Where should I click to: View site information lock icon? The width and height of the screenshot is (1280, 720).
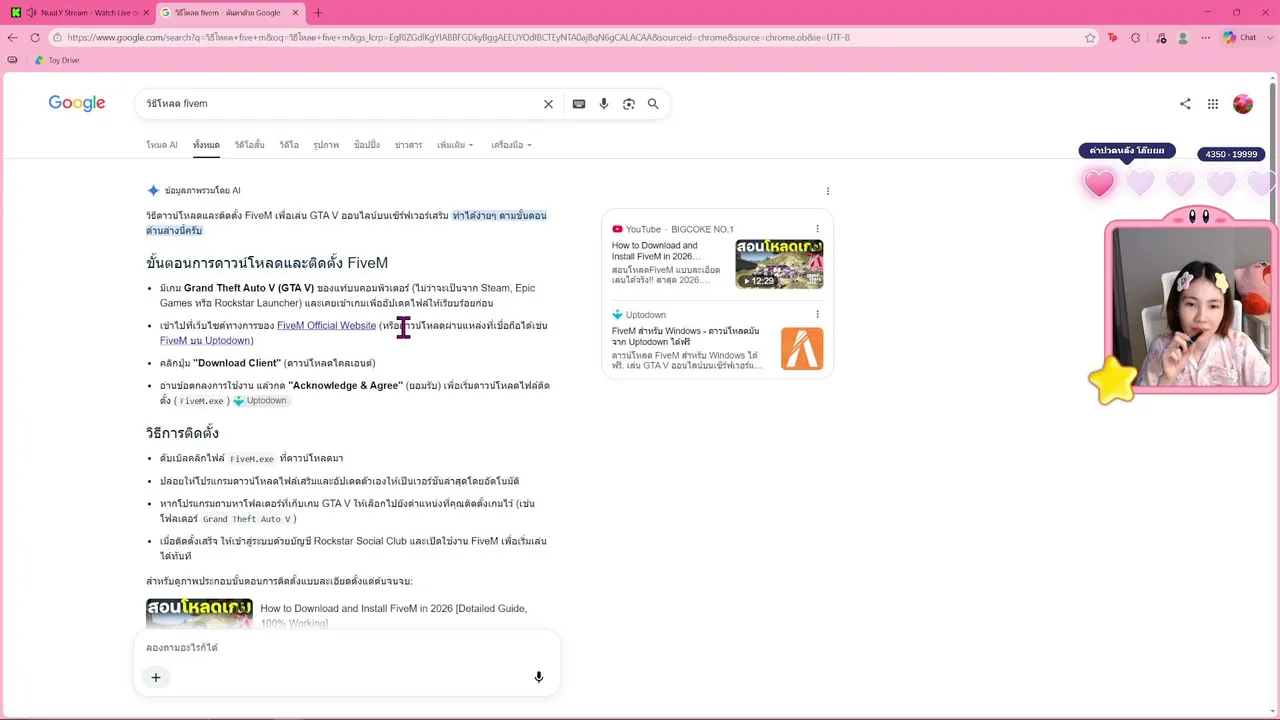tap(59, 38)
